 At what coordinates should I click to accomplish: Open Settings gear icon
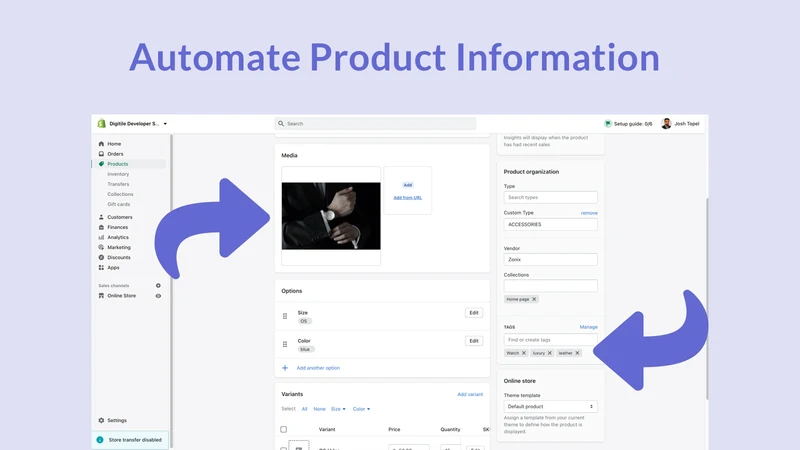click(101, 420)
